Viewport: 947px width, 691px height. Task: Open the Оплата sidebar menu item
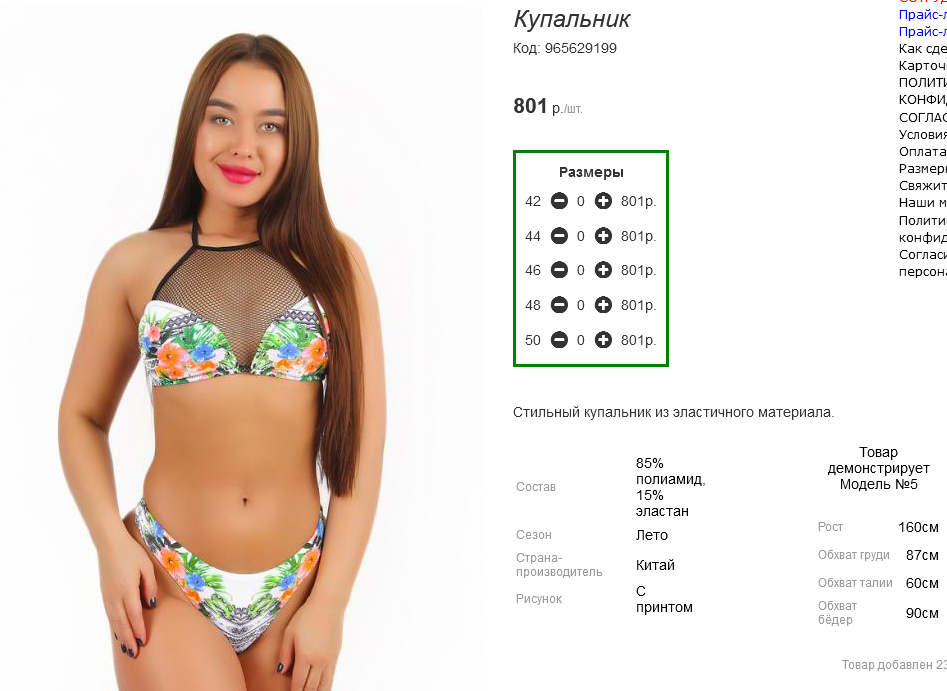922,152
